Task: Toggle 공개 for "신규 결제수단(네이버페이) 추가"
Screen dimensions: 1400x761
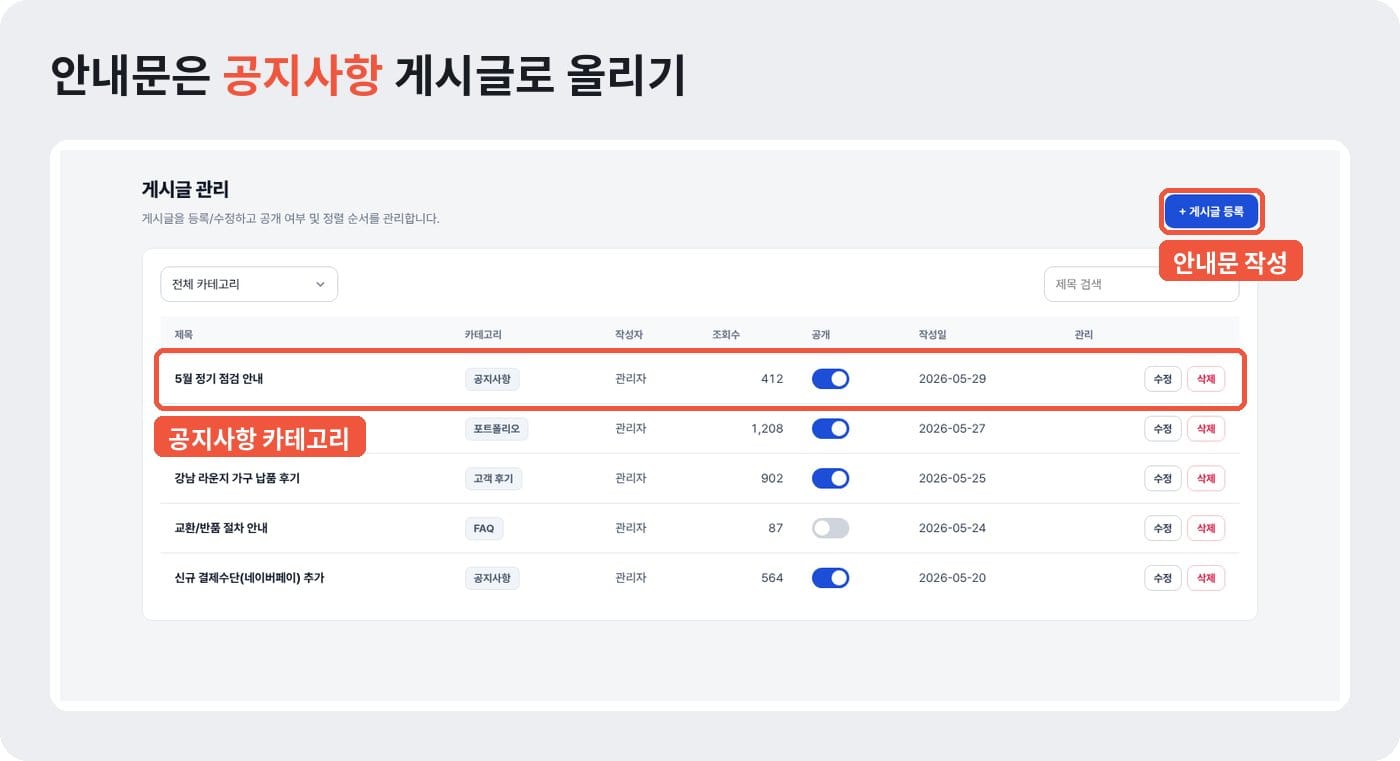Action: pyautogui.click(x=830, y=578)
